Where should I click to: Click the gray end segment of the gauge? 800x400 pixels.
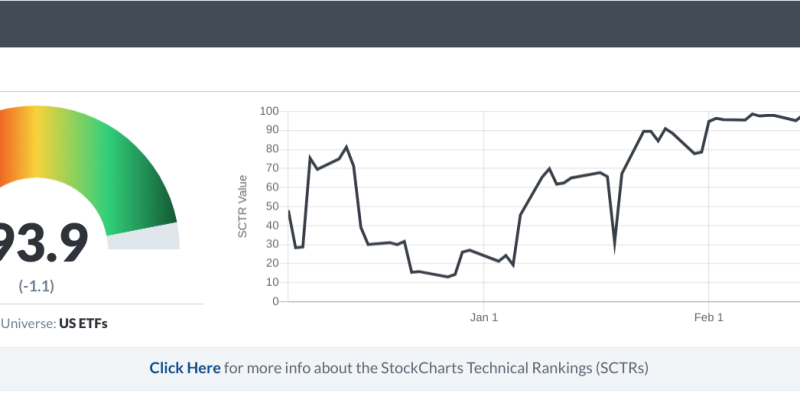[143, 236]
